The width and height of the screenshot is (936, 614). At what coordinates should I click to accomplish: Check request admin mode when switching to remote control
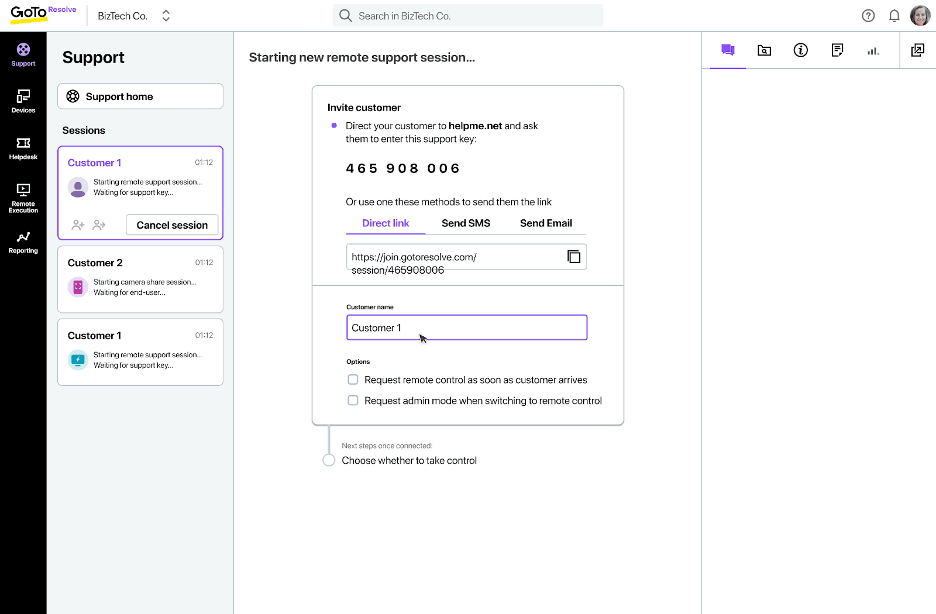point(352,400)
